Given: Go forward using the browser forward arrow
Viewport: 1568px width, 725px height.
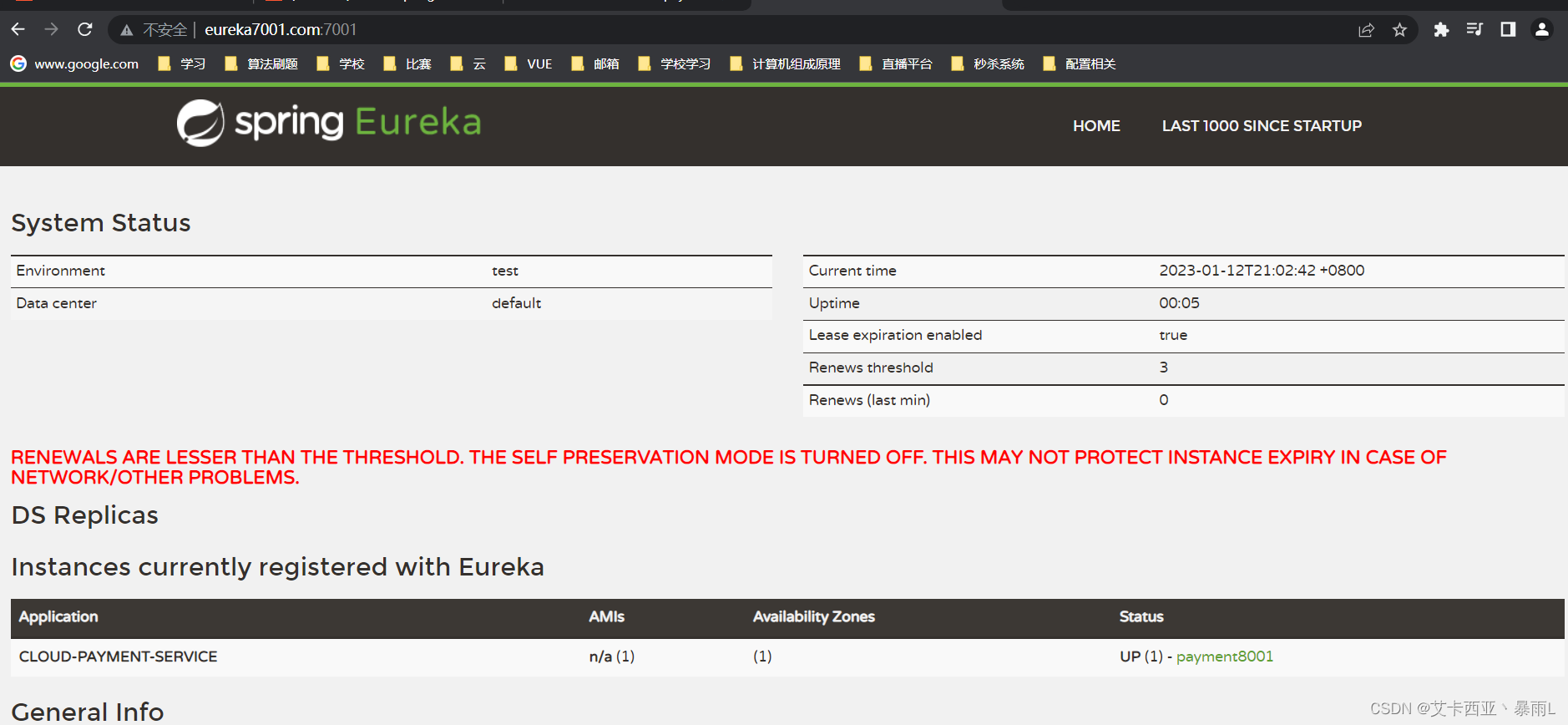Looking at the screenshot, I should click(x=52, y=29).
